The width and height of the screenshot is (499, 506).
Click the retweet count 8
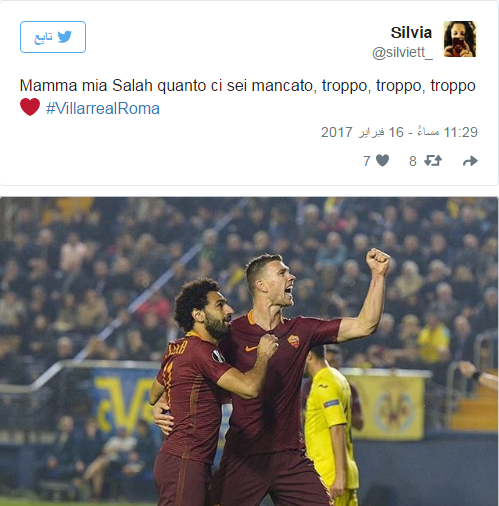coord(413,161)
